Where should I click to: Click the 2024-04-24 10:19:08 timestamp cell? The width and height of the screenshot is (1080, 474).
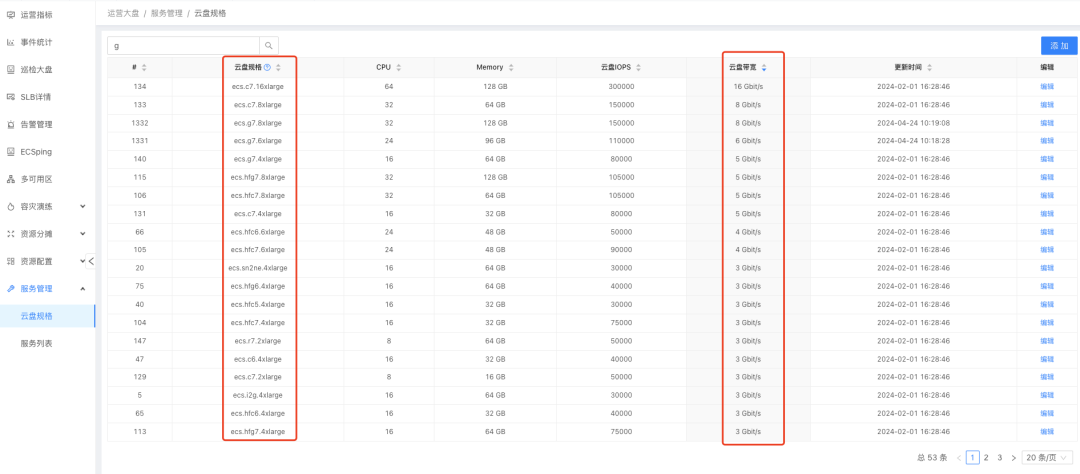tap(913, 123)
